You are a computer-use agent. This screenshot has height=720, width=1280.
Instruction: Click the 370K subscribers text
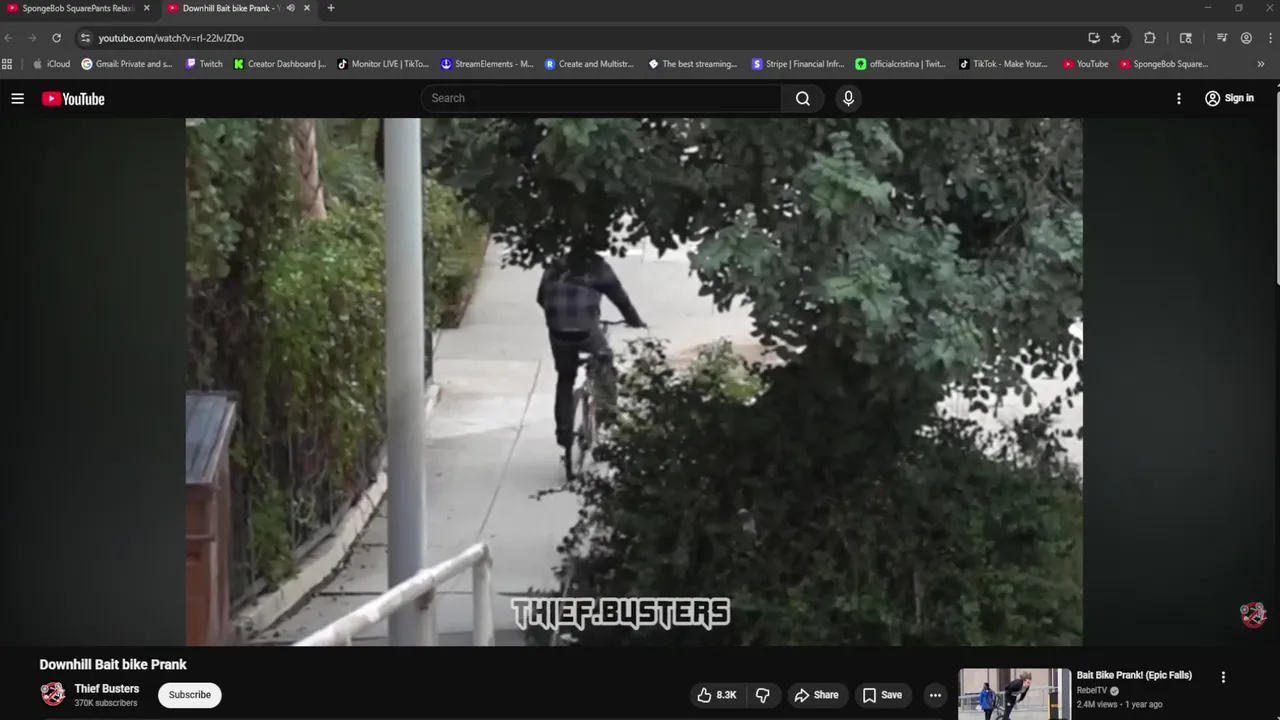(106, 704)
